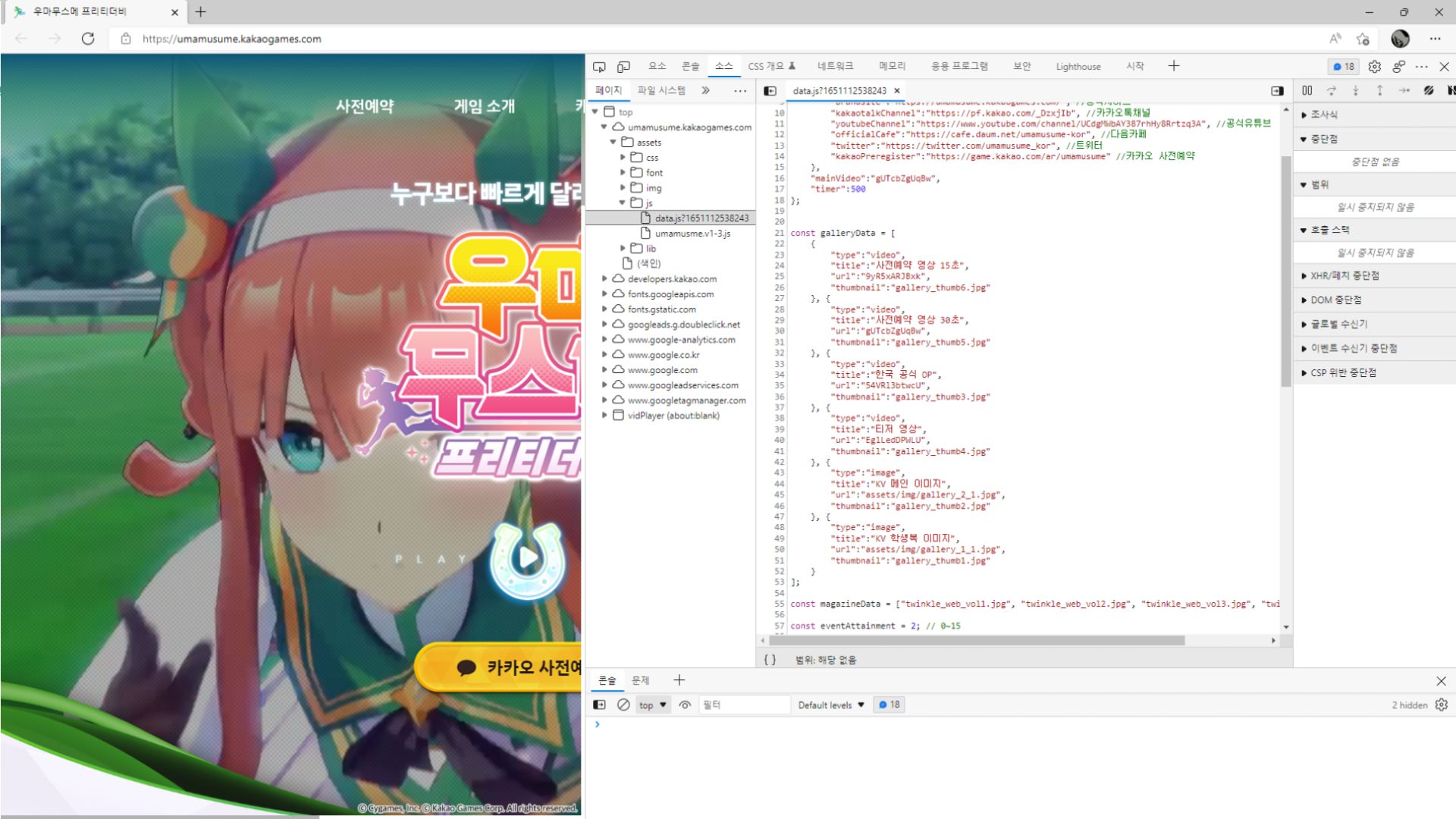Add a drawer tool with plus icon
This screenshot has height=819, width=1456.
click(x=679, y=680)
